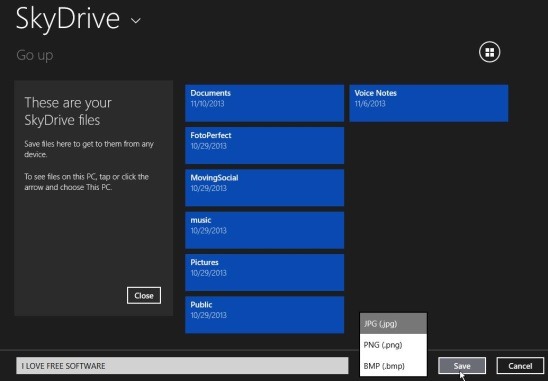Open the MovingSocial folder tile

[x=265, y=188]
